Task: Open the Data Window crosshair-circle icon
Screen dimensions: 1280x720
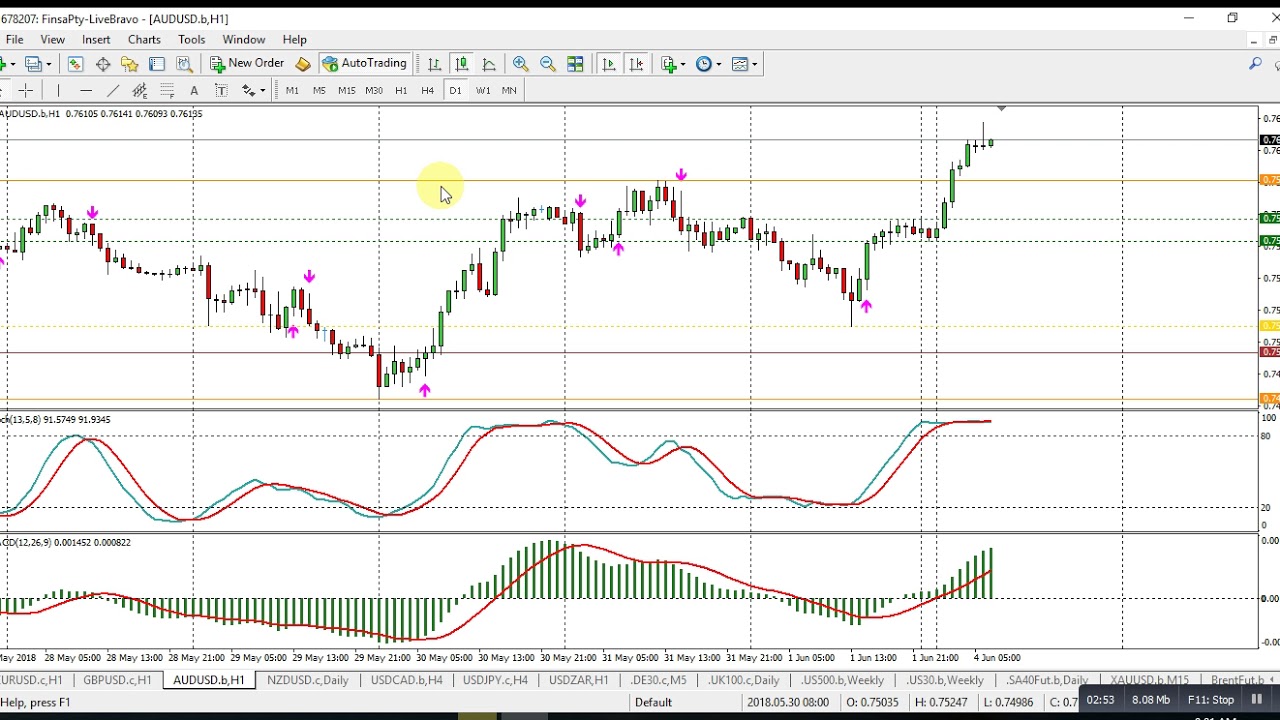Action: pyautogui.click(x=103, y=64)
